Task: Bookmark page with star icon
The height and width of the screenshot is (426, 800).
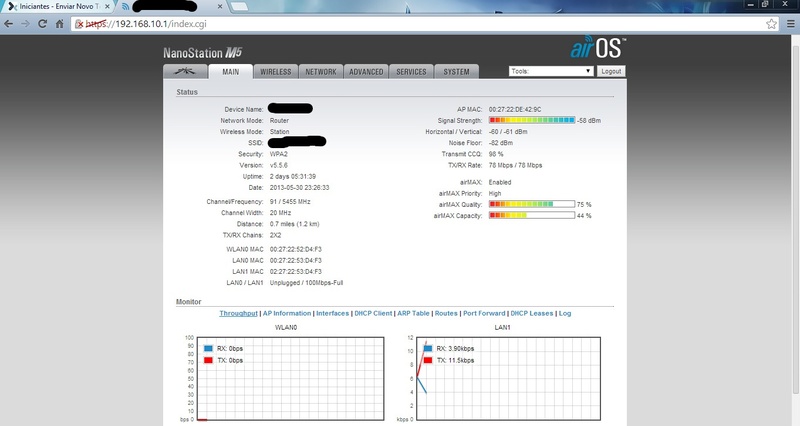Action: tap(771, 24)
